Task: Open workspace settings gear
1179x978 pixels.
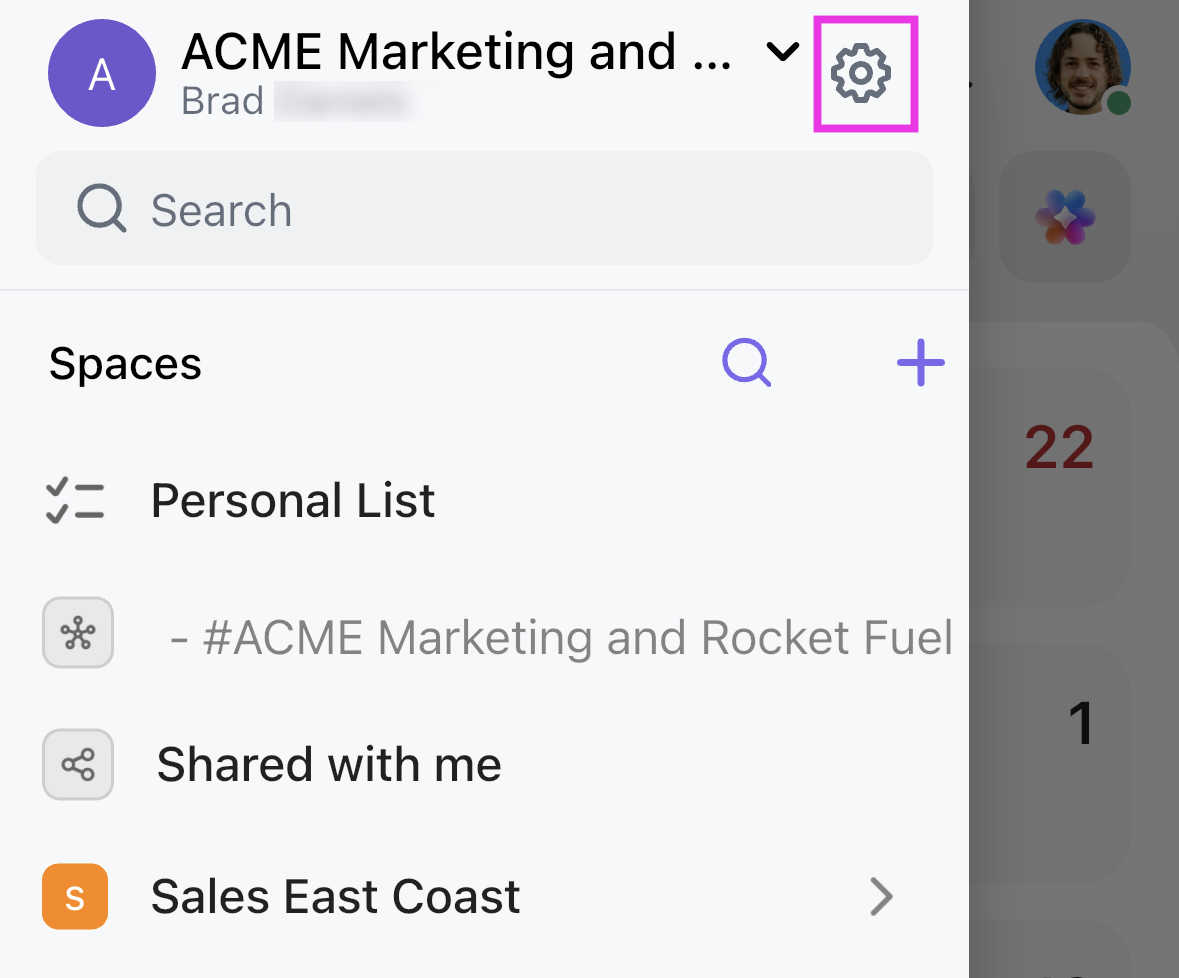Action: point(865,72)
